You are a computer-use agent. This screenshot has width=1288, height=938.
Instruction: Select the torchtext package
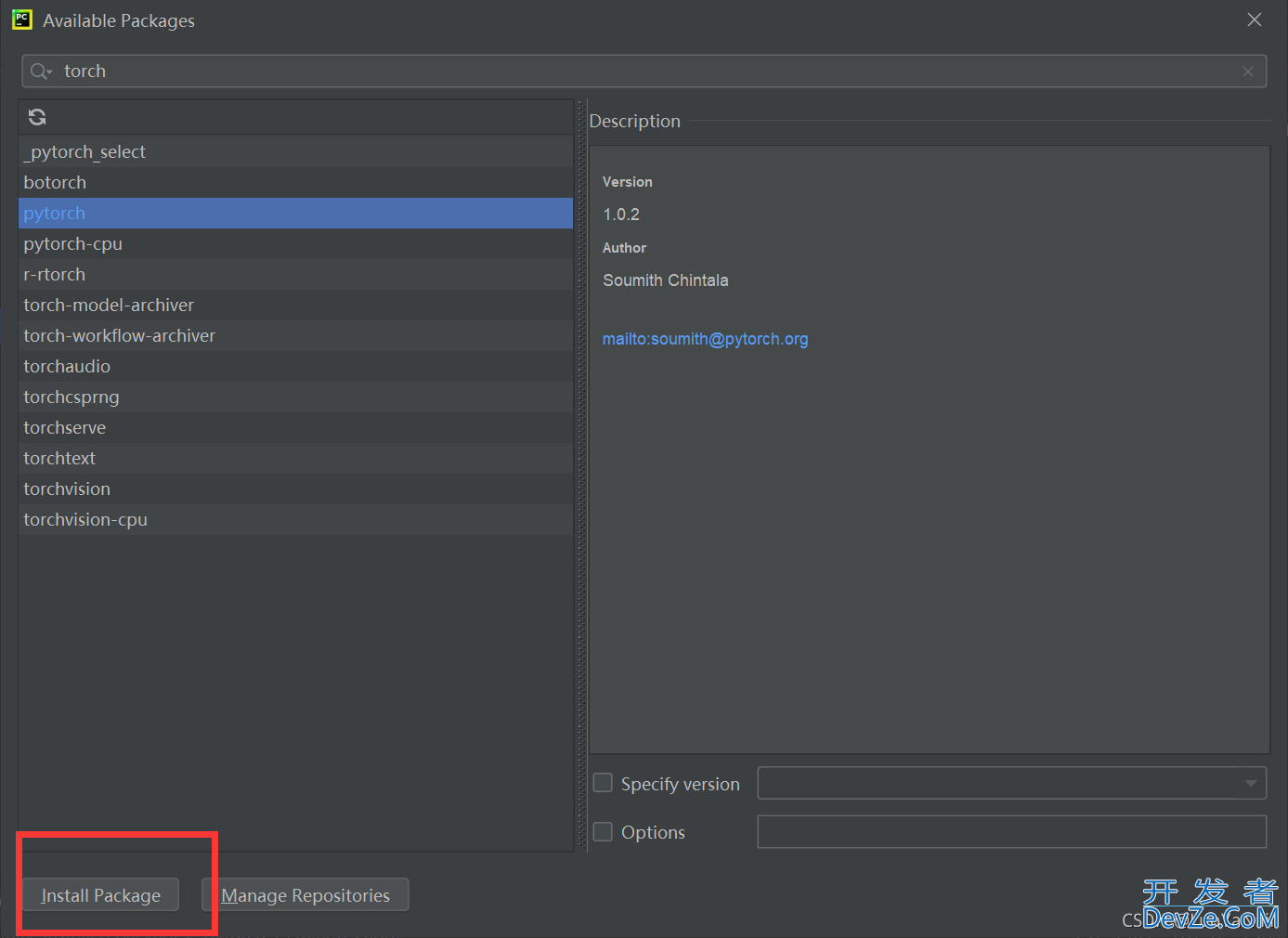[x=295, y=458]
